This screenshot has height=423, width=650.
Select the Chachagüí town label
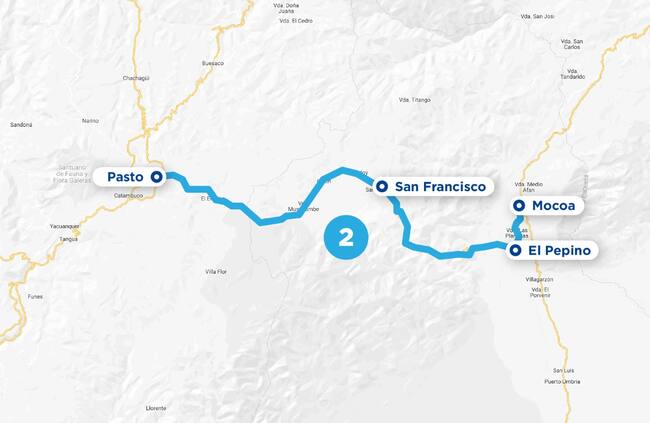click(x=136, y=78)
